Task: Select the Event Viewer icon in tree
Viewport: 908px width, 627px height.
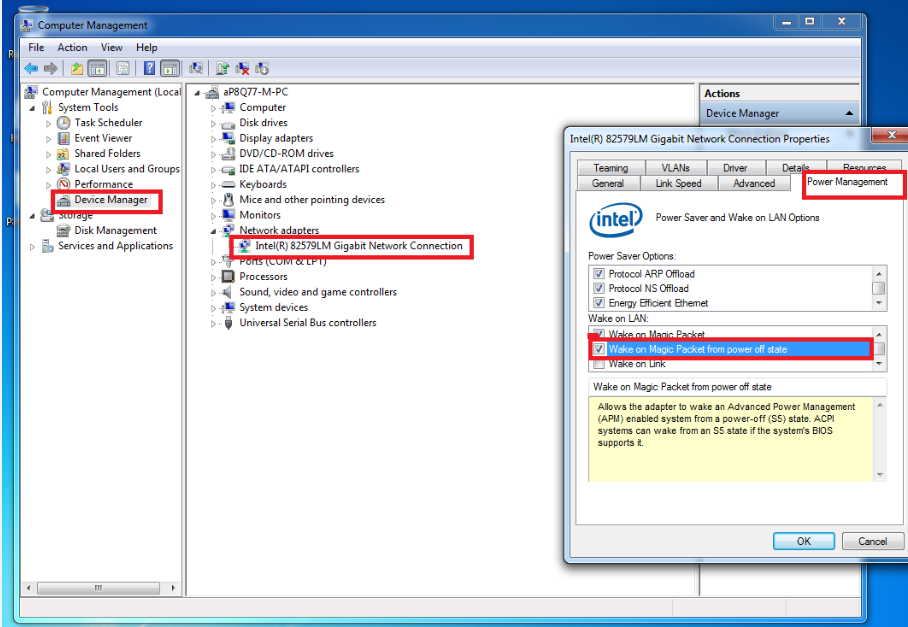Action: pyautogui.click(x=64, y=138)
